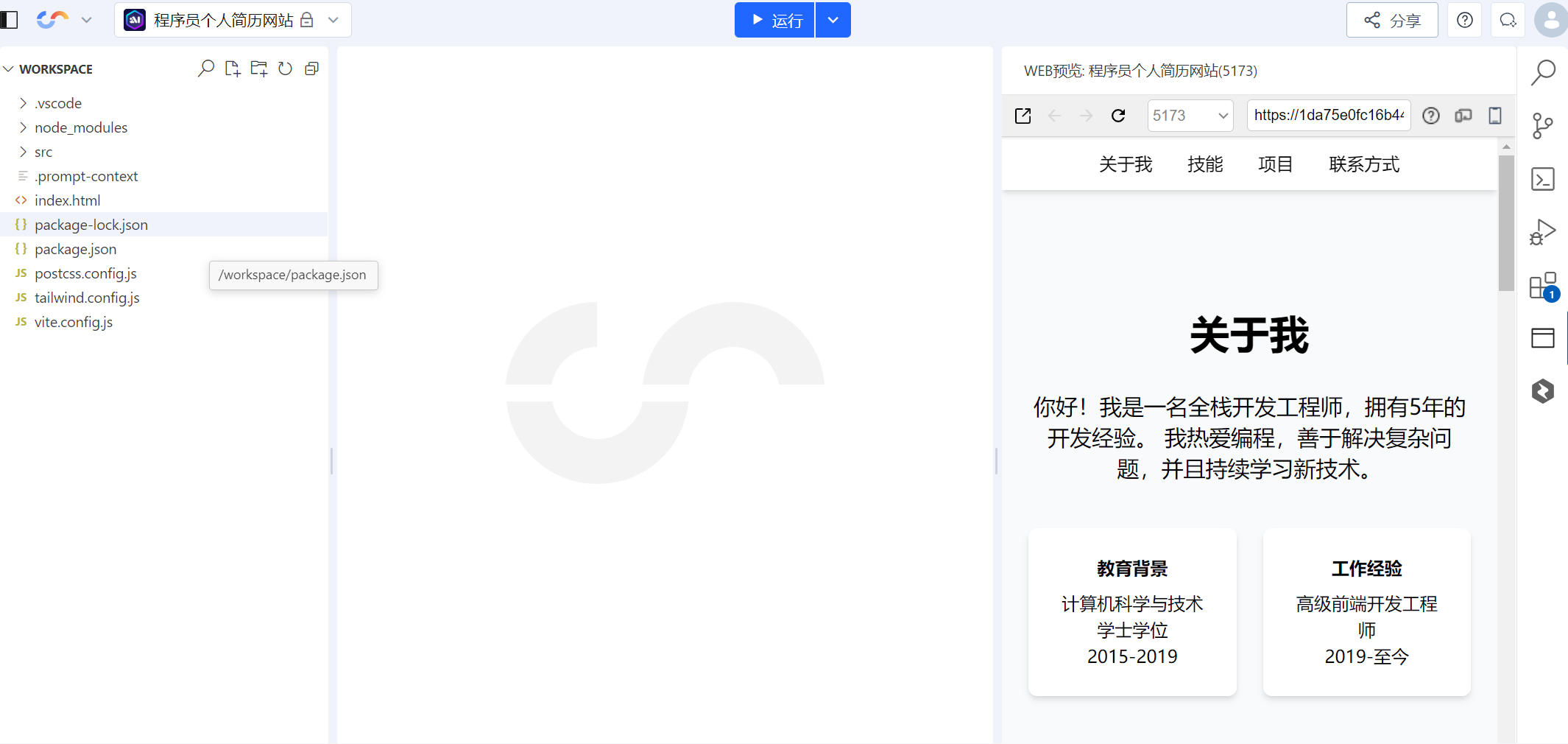Open the extensions panel with badge
Screen dimensions: 1568x744
[1542, 286]
